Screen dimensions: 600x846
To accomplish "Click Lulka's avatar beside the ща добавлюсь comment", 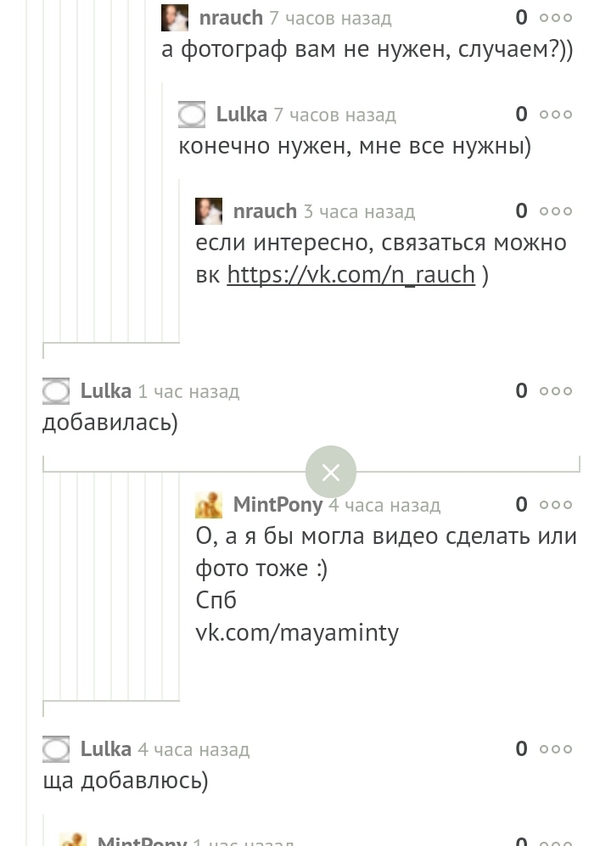I will [56, 749].
